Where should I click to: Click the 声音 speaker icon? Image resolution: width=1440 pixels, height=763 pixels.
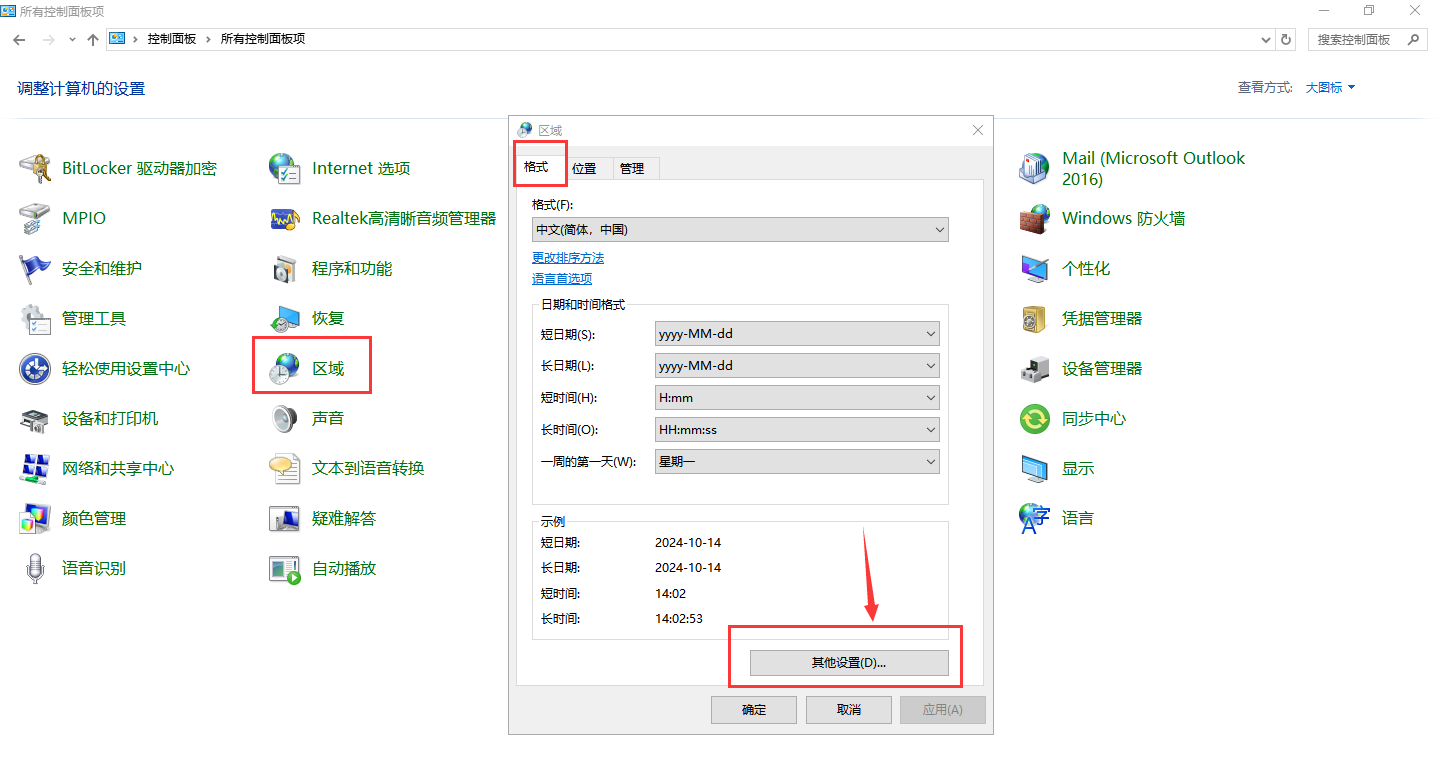click(x=285, y=419)
